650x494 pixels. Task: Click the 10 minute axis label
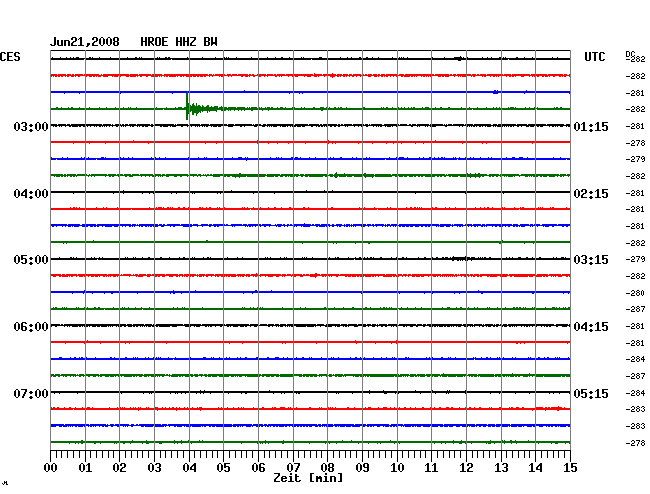pyautogui.click(x=397, y=467)
